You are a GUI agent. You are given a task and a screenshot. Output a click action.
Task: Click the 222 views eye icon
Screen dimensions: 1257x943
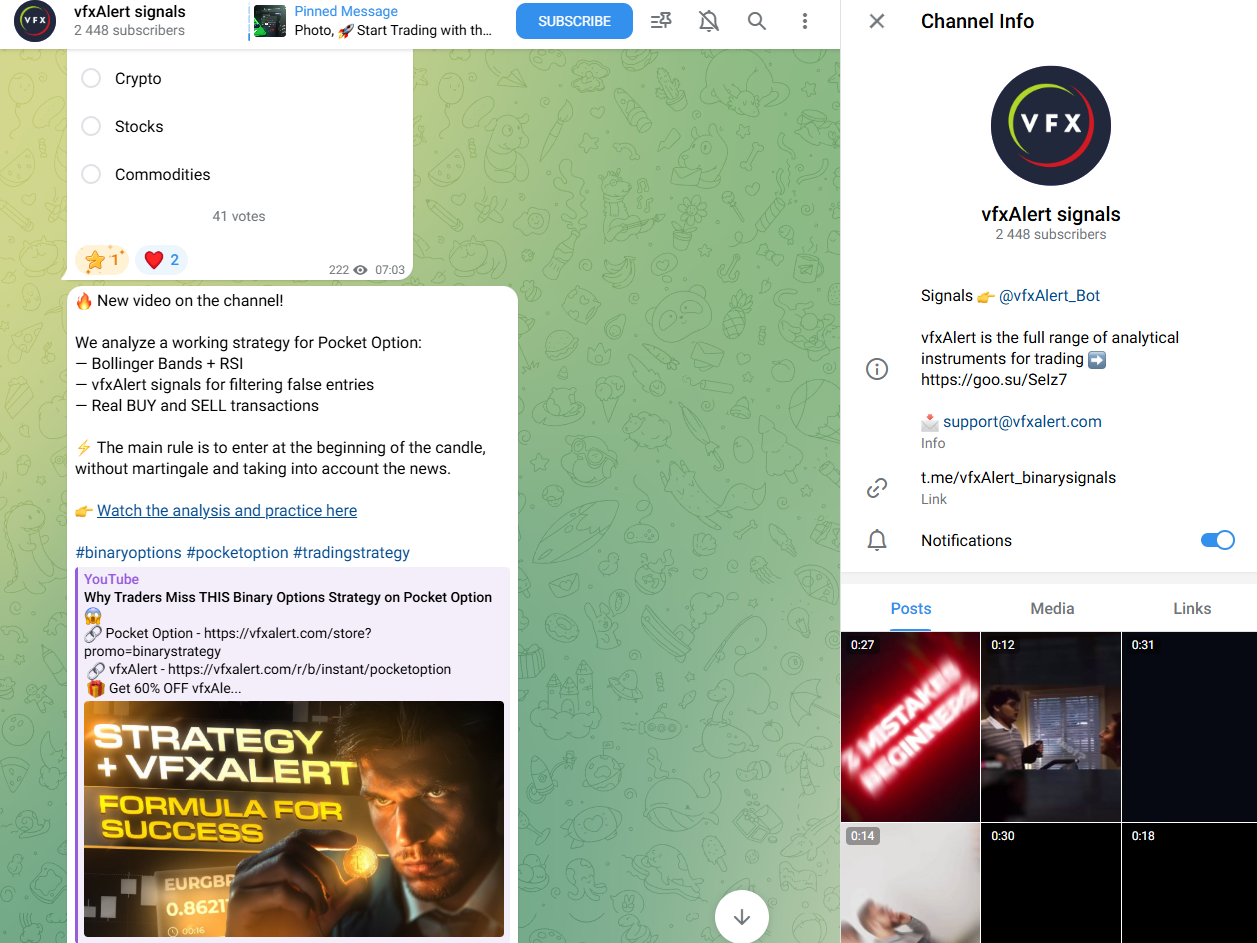[x=361, y=270]
